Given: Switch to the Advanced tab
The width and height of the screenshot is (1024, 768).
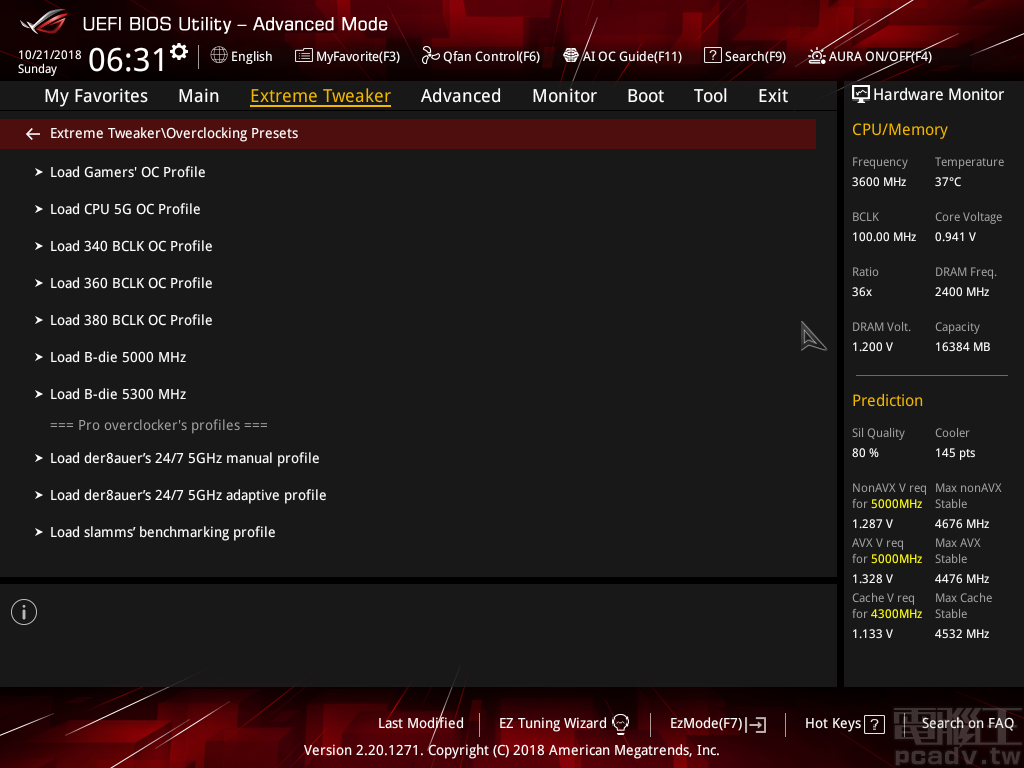Looking at the screenshot, I should coord(461,96).
